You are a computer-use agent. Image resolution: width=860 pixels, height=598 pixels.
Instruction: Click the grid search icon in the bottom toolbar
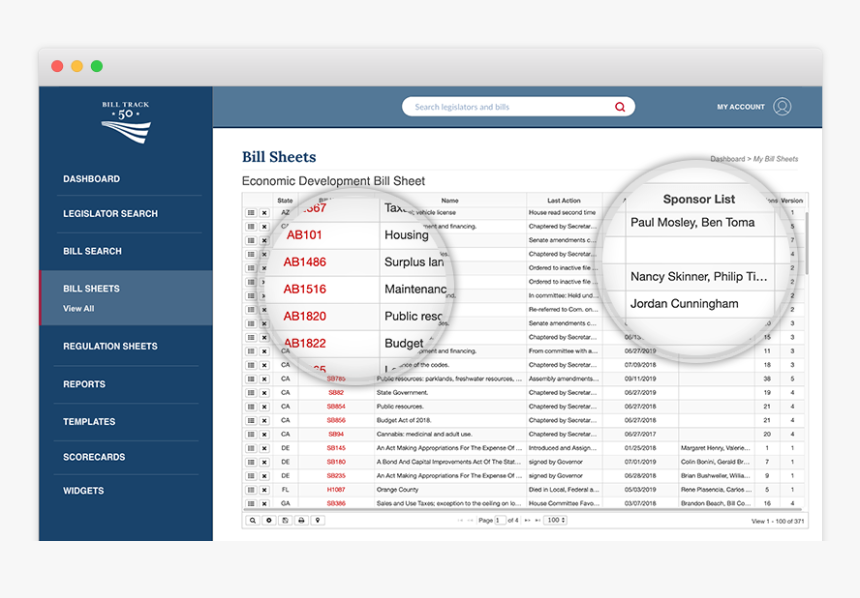pos(252,520)
